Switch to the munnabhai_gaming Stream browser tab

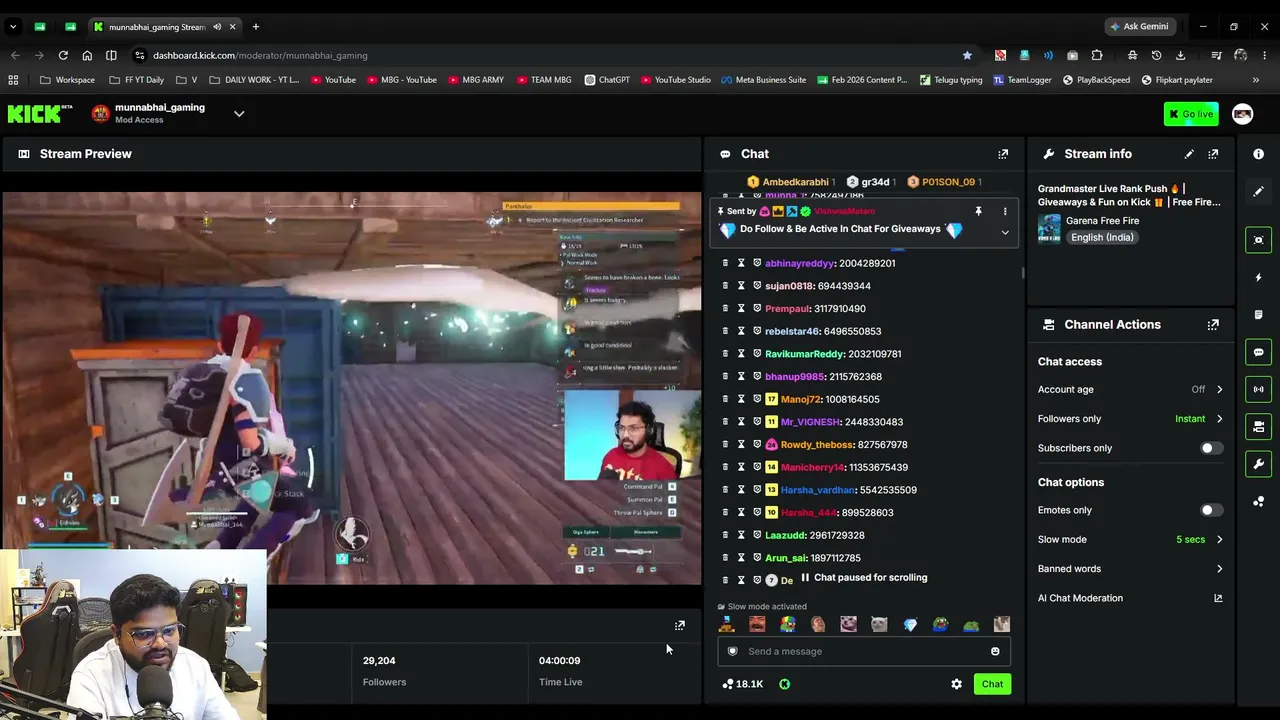[165, 27]
